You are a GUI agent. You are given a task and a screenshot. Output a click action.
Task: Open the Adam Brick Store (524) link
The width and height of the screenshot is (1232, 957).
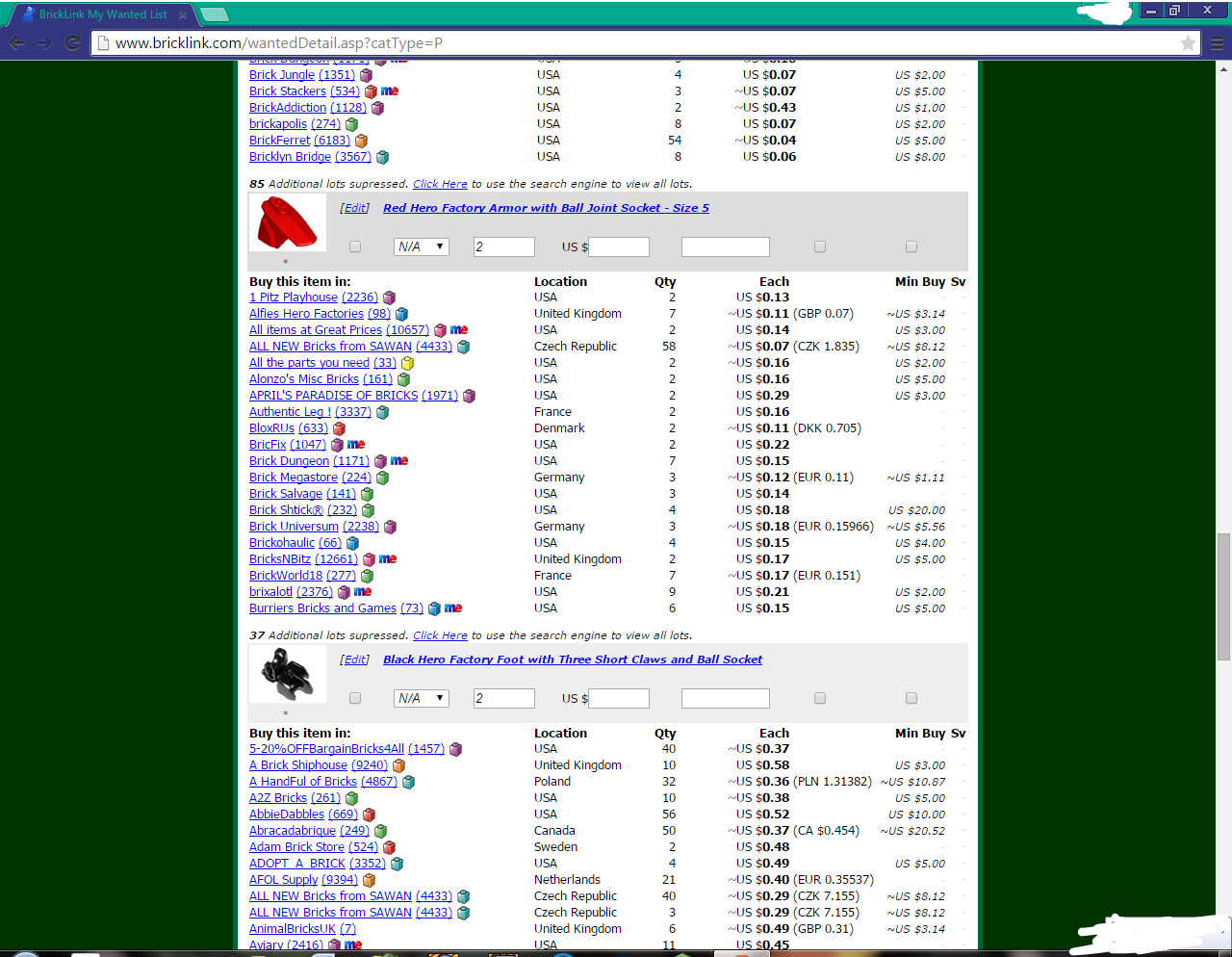[x=314, y=848]
